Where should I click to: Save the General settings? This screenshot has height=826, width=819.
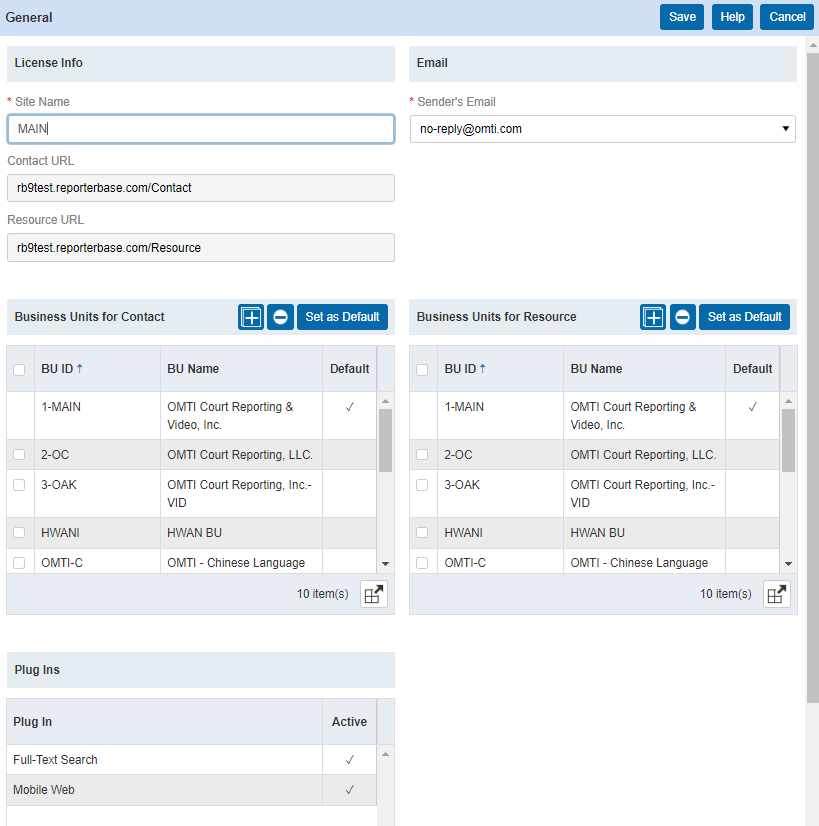click(682, 17)
